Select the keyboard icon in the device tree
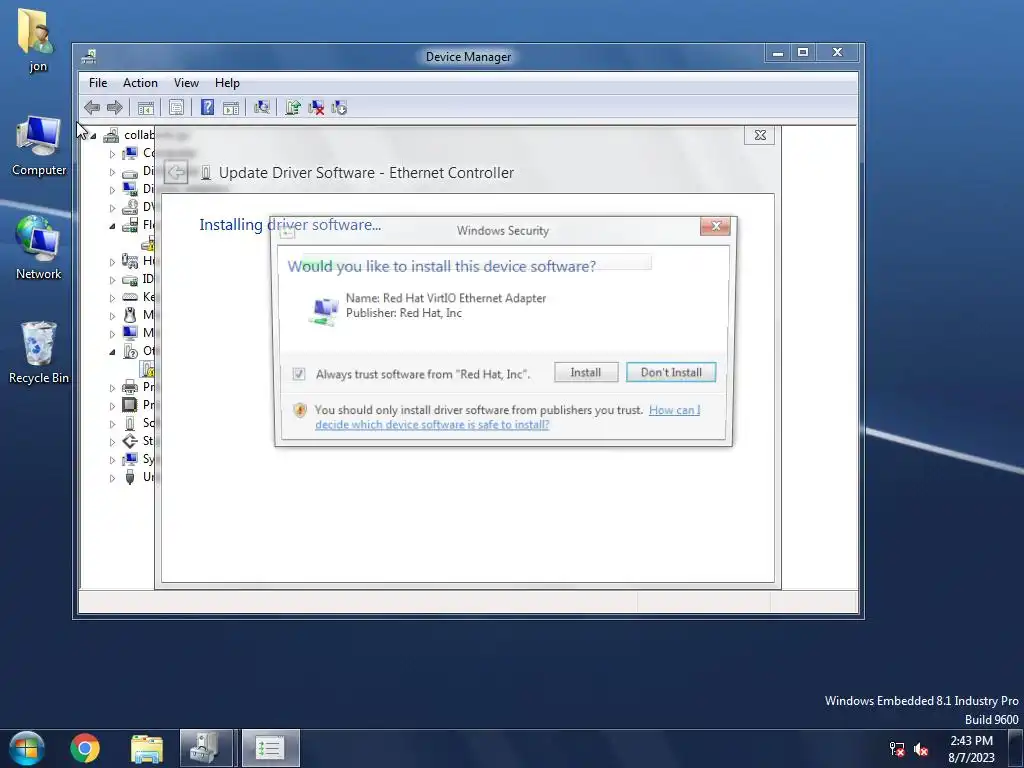The image size is (1024, 768). coord(130,296)
